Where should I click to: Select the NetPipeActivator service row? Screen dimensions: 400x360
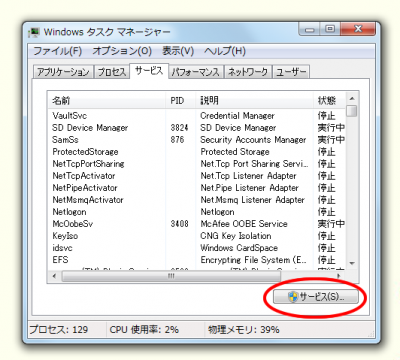click(x=197, y=188)
